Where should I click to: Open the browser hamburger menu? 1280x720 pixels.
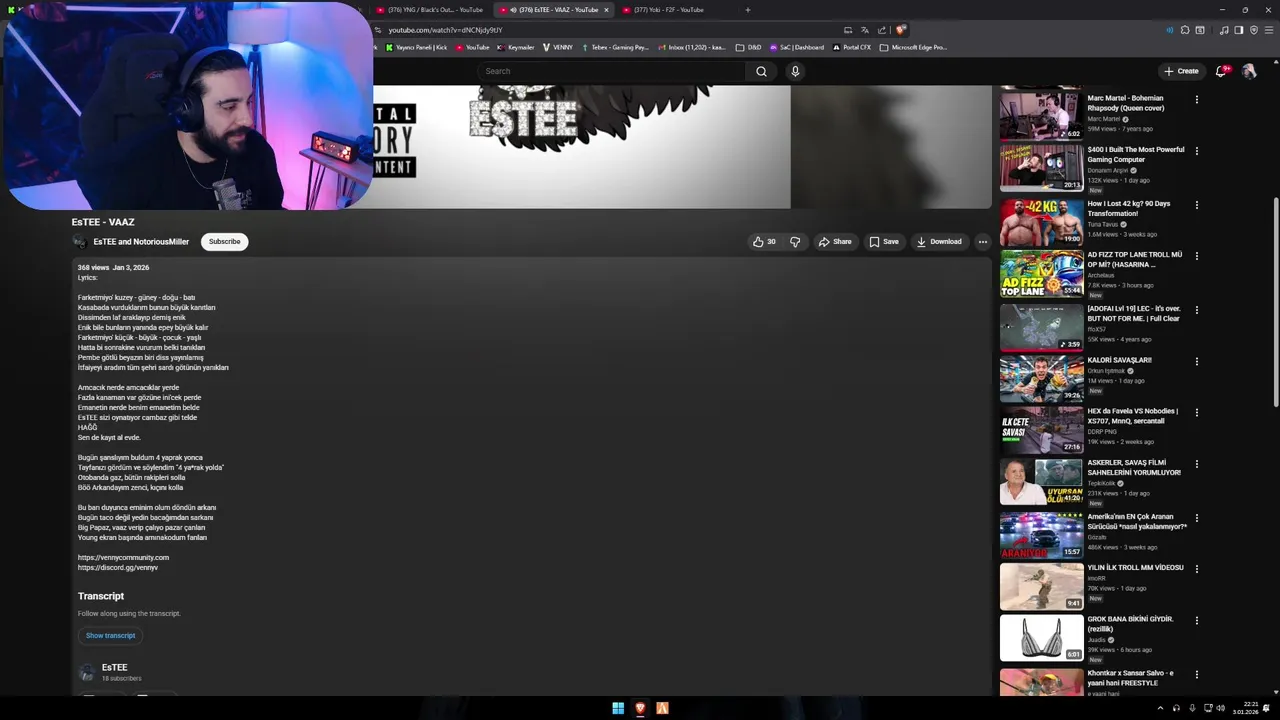coord(1269,30)
